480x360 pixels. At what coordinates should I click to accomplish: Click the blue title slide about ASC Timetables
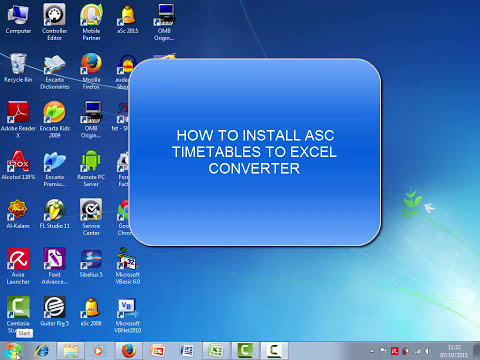(x=255, y=152)
